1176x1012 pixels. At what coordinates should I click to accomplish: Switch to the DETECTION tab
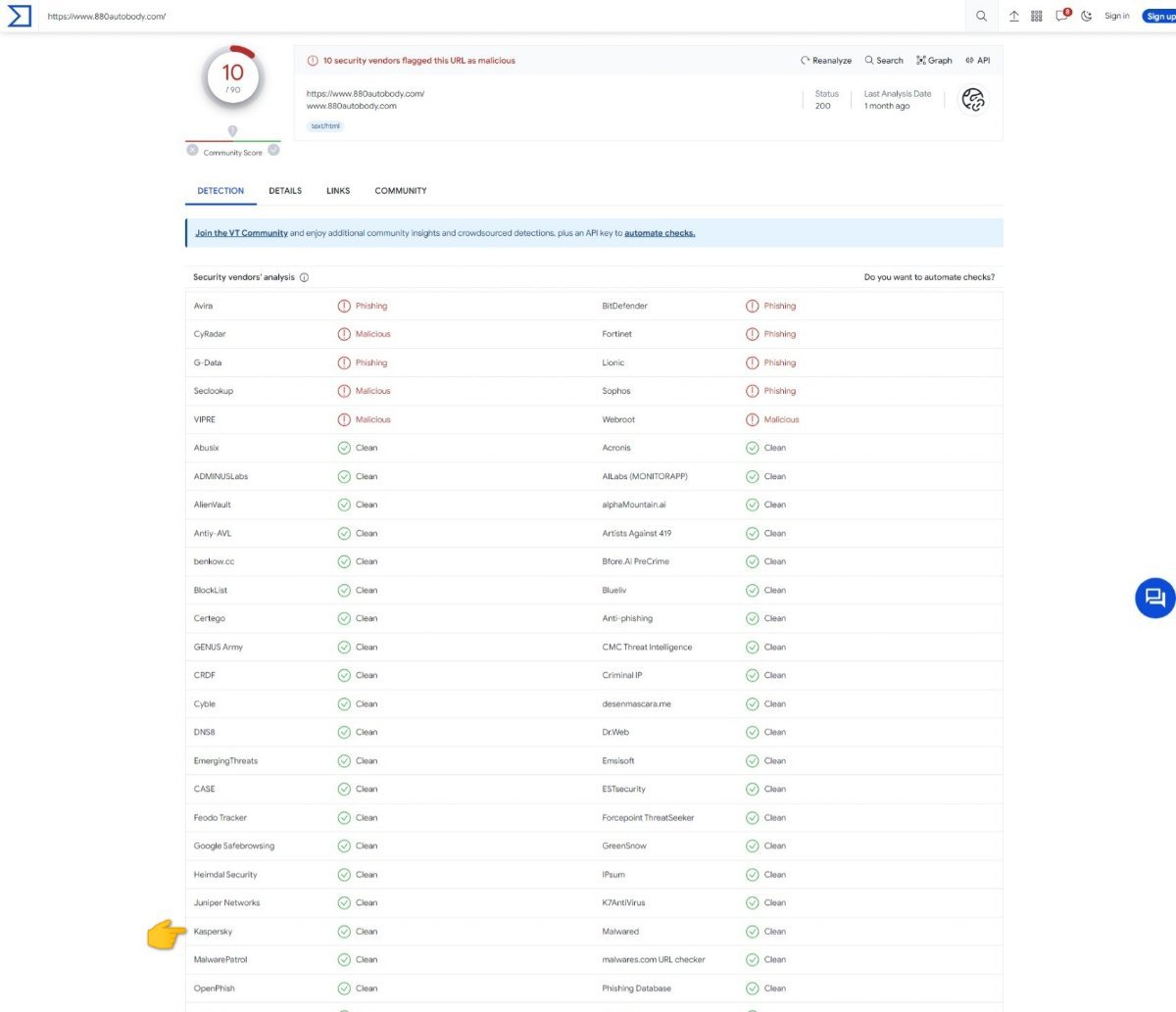coord(220,191)
